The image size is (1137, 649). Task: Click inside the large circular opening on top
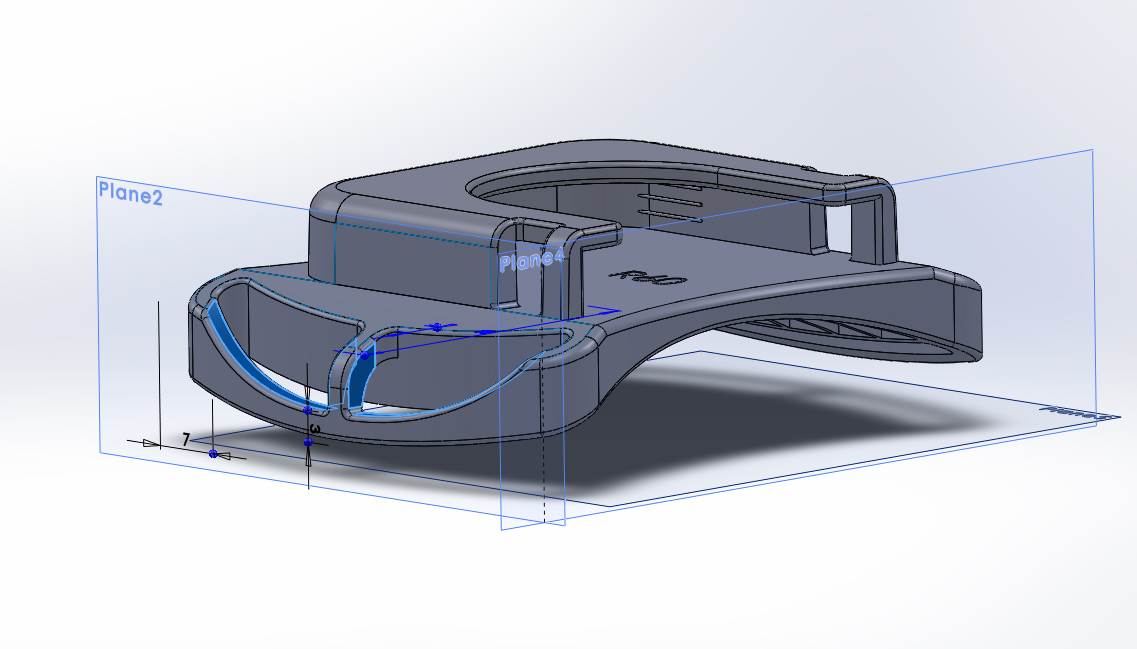560,192
